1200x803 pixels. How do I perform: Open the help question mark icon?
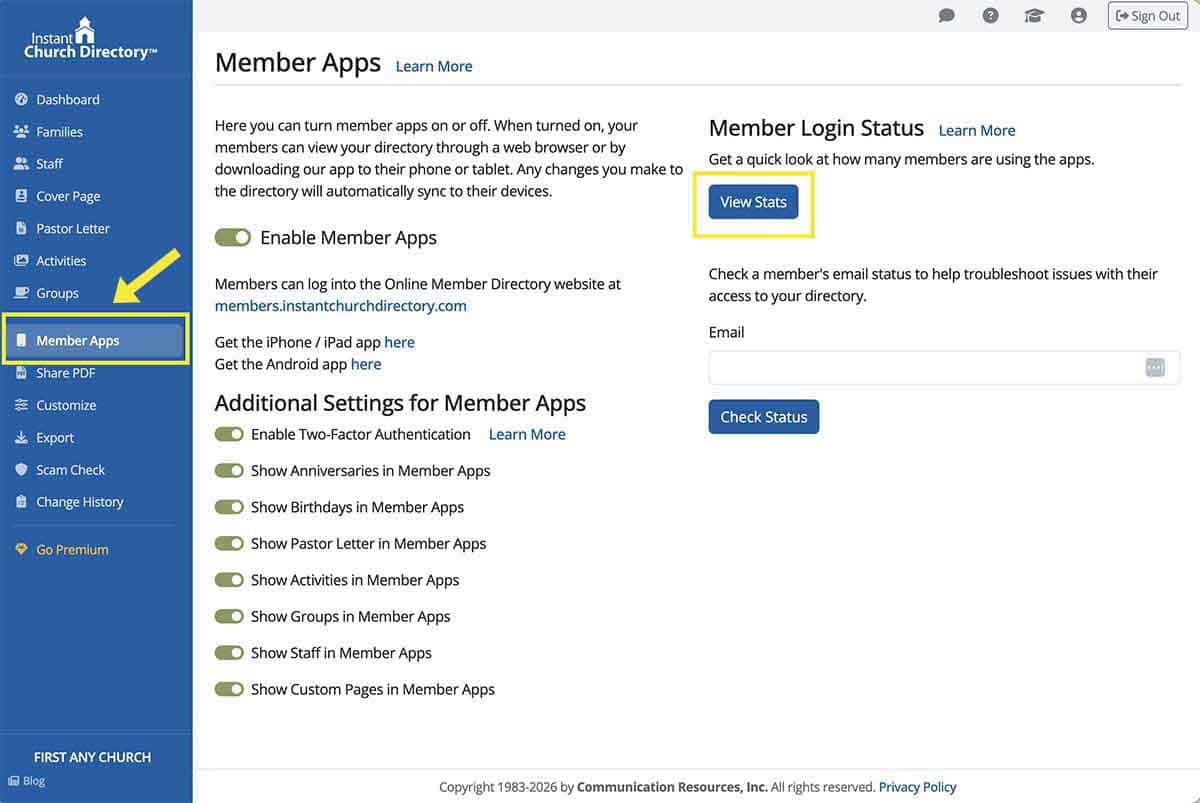tap(990, 16)
